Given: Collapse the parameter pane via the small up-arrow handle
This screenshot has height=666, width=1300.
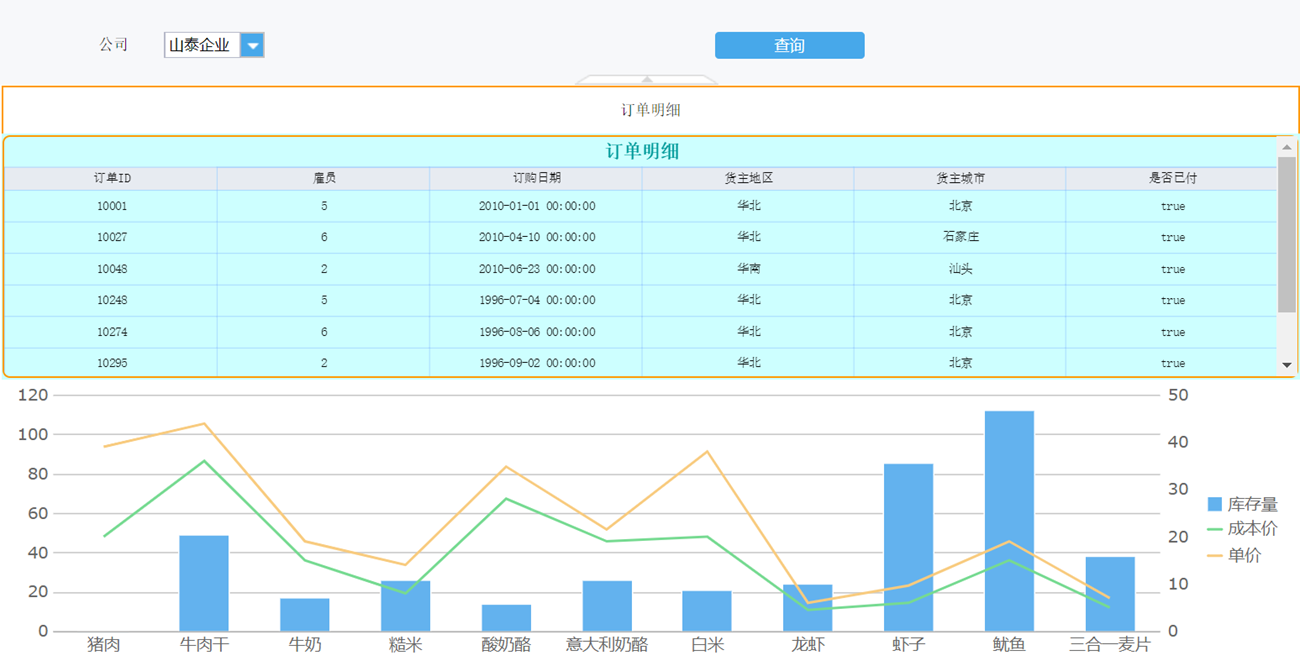Looking at the screenshot, I should tap(647, 80).
